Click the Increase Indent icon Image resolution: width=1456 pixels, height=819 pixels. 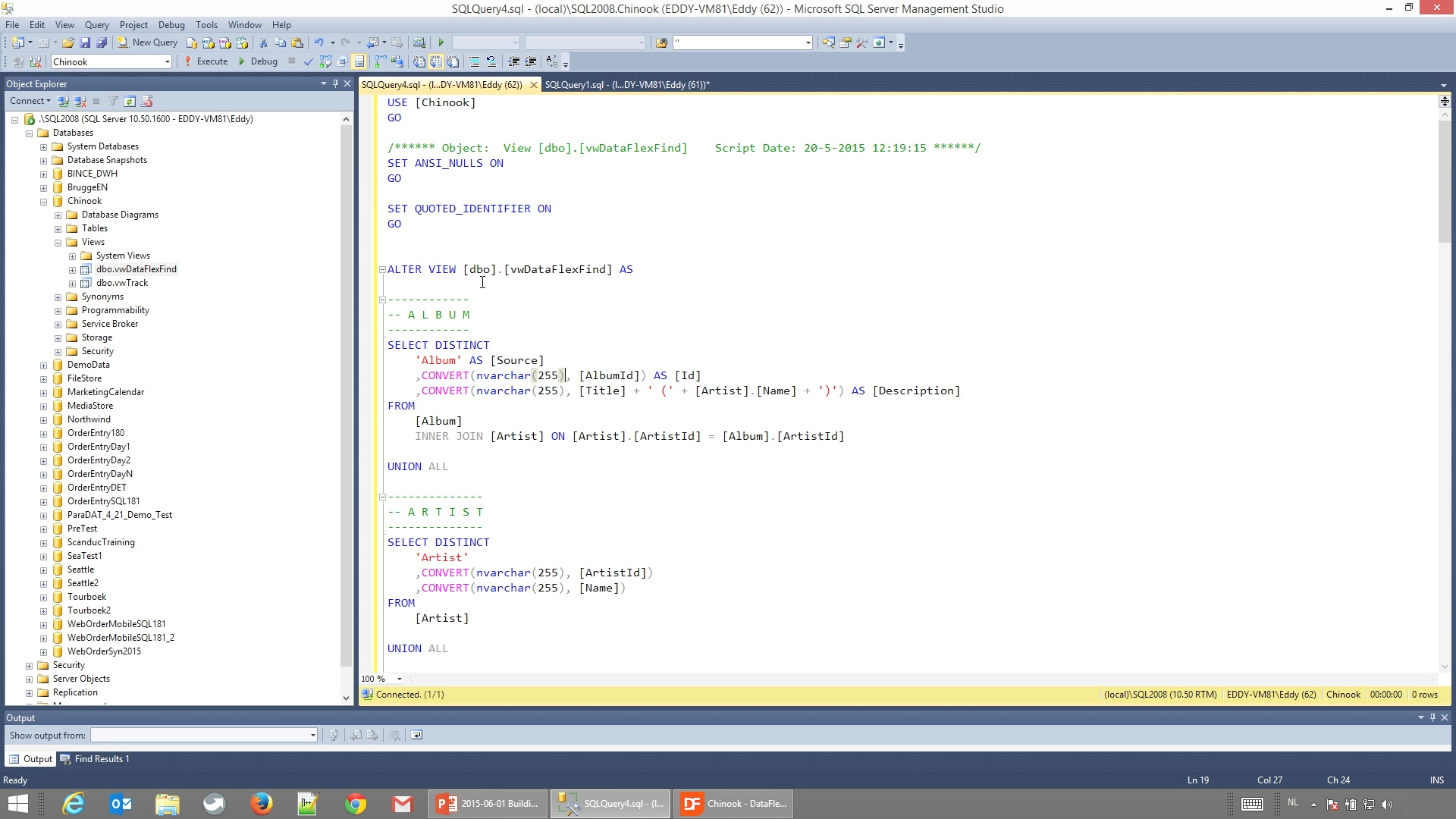pos(531,61)
